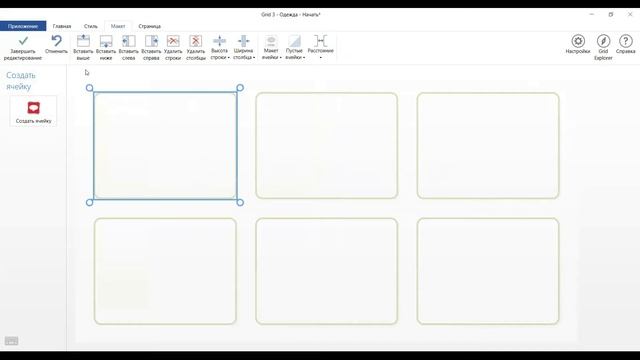Open Справка help icon
This screenshot has height=360, width=640.
click(625, 44)
